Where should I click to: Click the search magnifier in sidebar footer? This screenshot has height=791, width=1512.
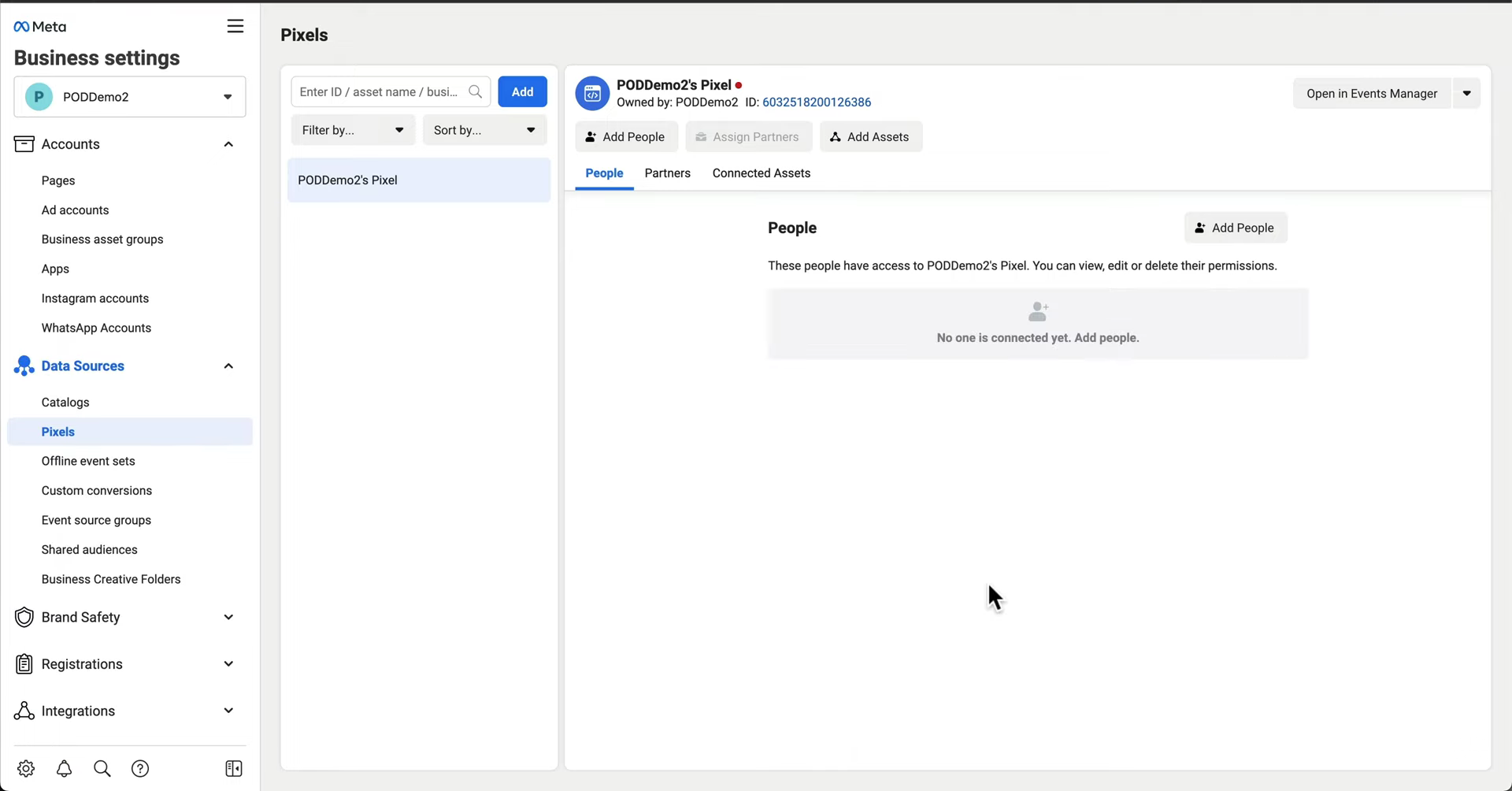pos(102,769)
